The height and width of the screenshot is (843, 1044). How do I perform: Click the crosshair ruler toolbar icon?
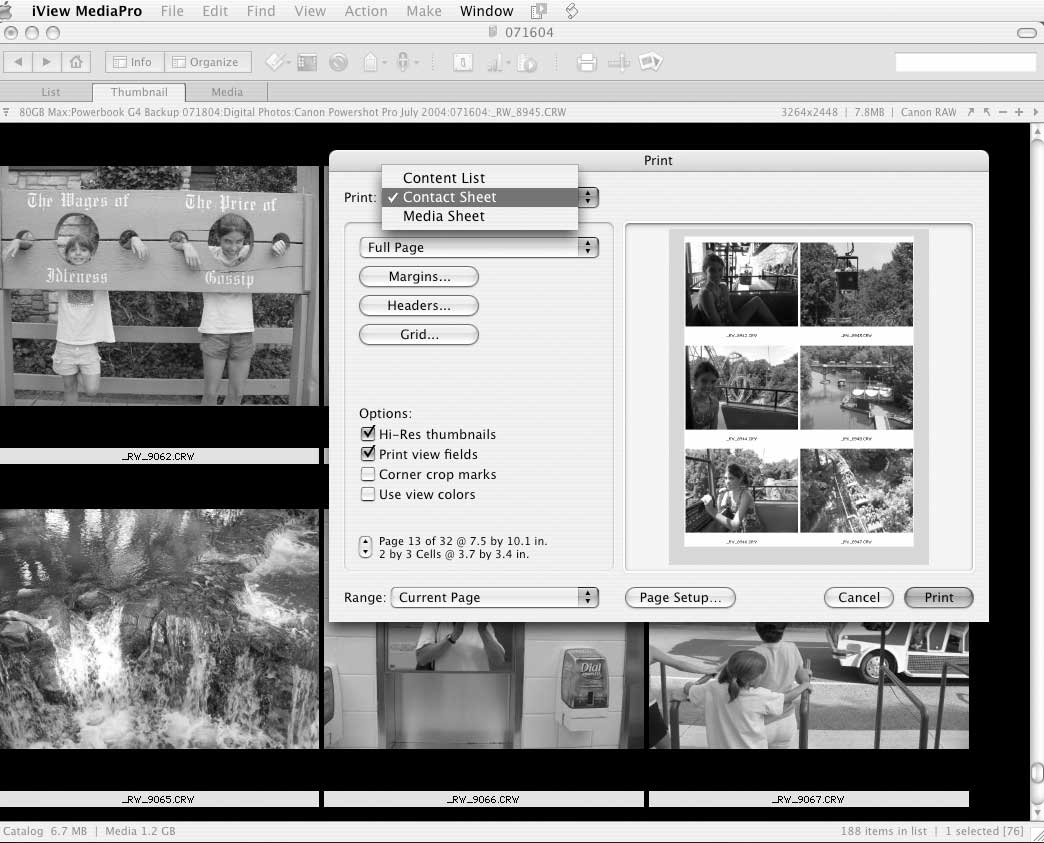click(x=619, y=63)
